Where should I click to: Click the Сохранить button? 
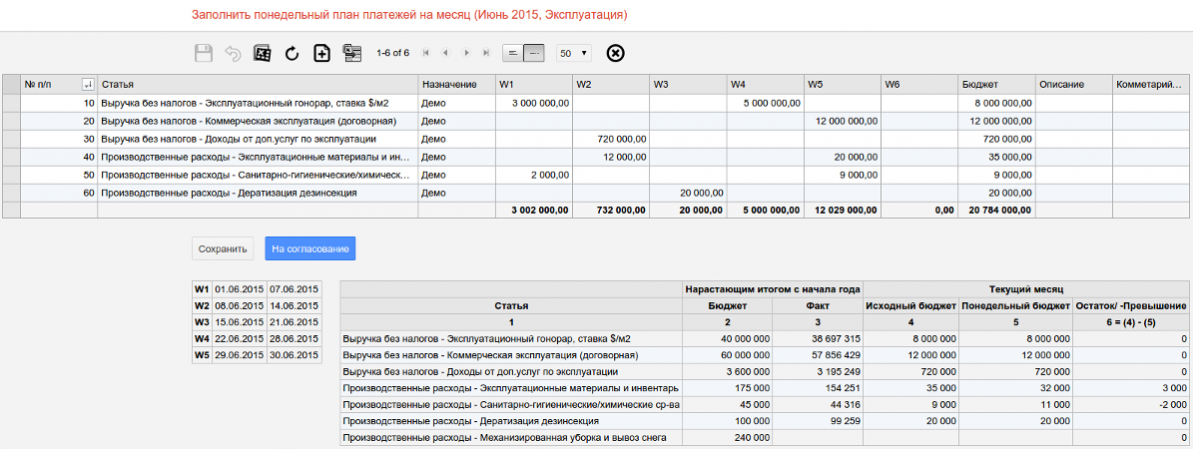222,249
